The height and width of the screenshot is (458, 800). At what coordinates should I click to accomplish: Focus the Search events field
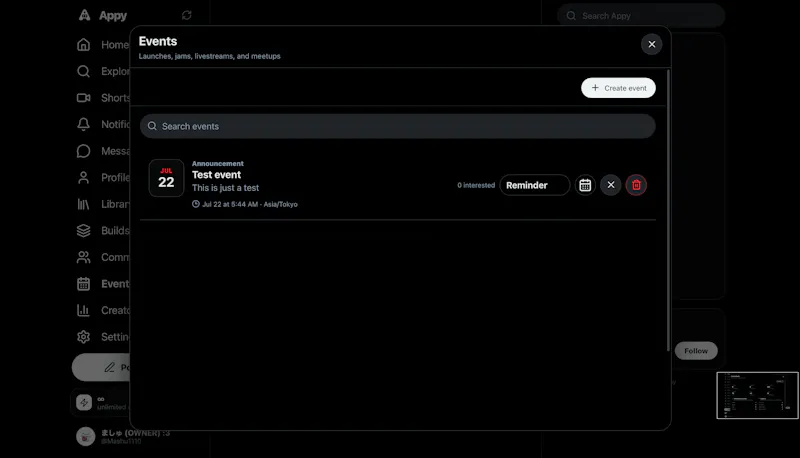(398, 126)
